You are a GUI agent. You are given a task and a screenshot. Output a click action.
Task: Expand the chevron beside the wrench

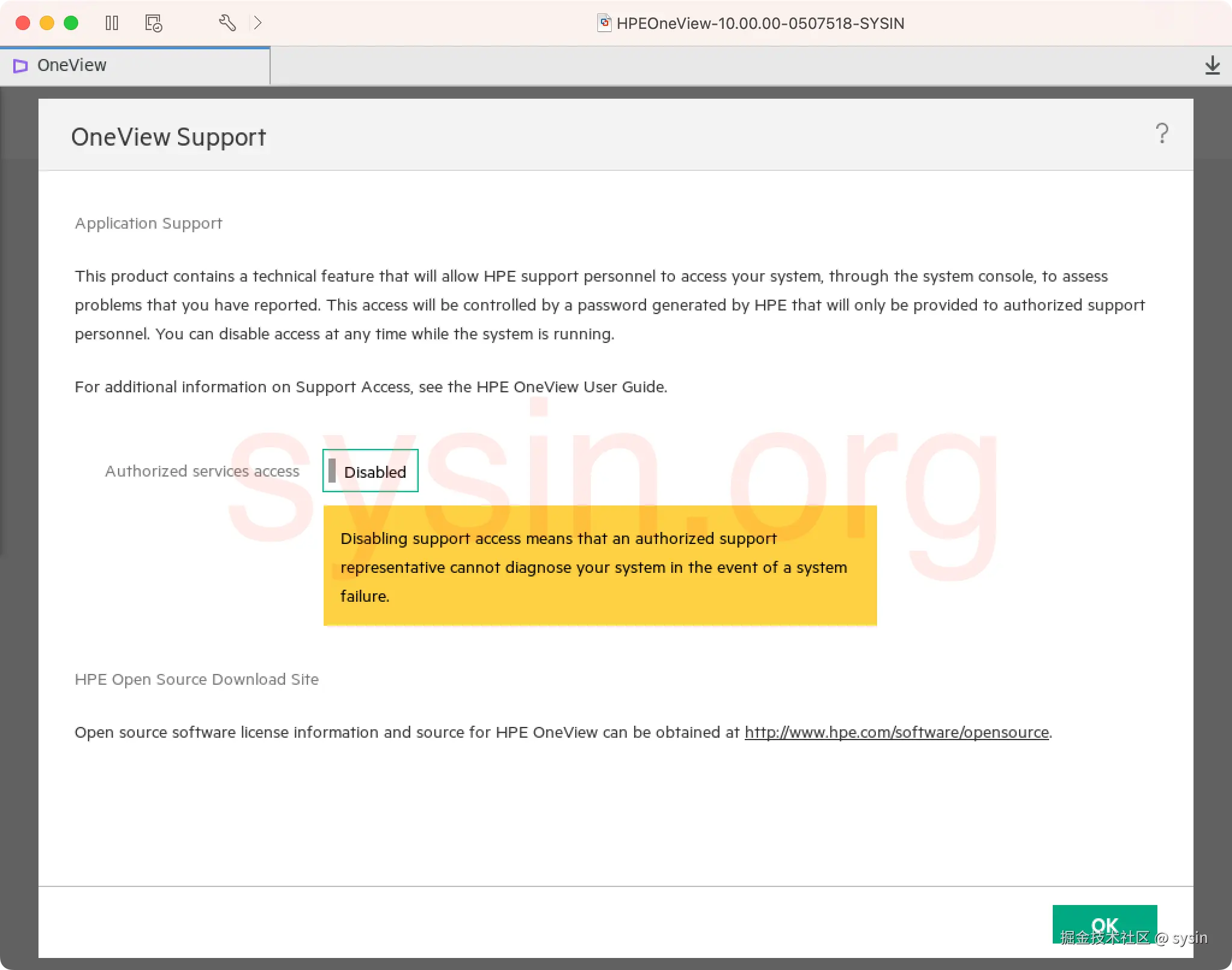[258, 23]
